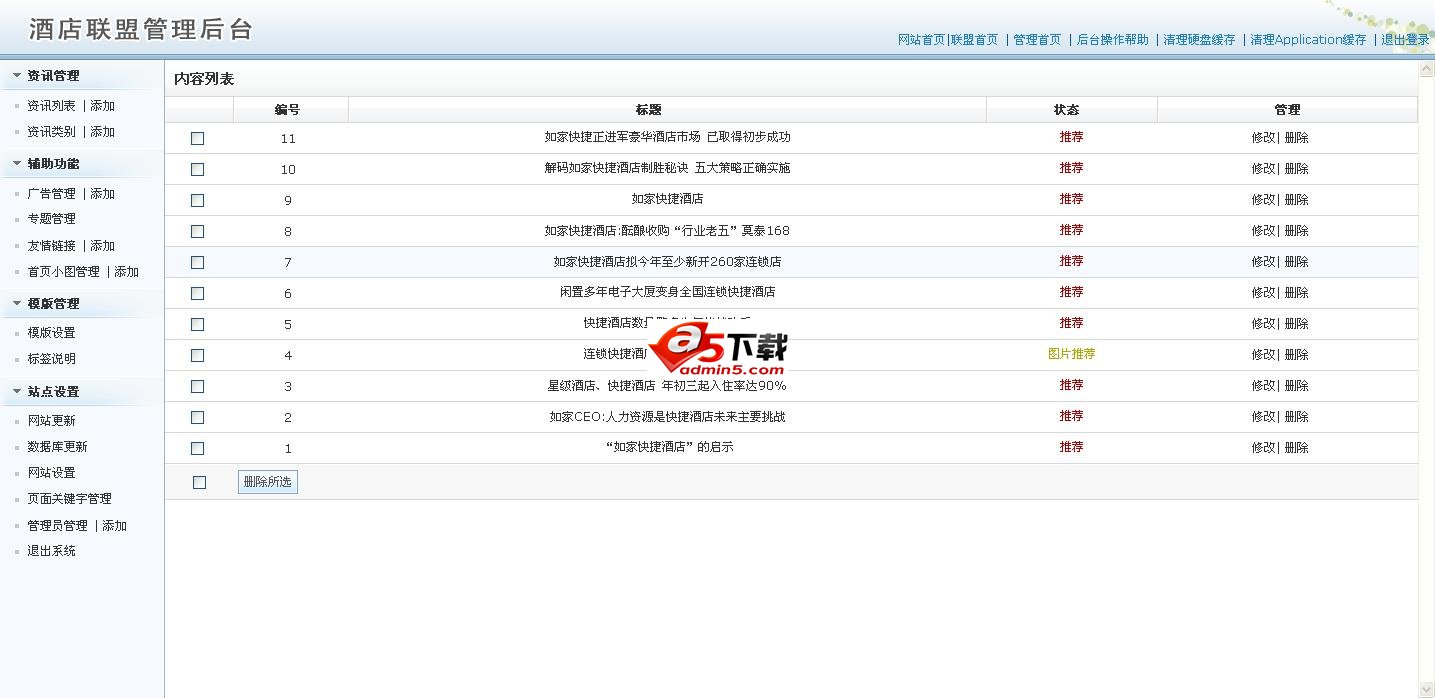The width and height of the screenshot is (1435, 698).
Task: Open 标签说明 in sidebar
Action: click(x=51, y=359)
